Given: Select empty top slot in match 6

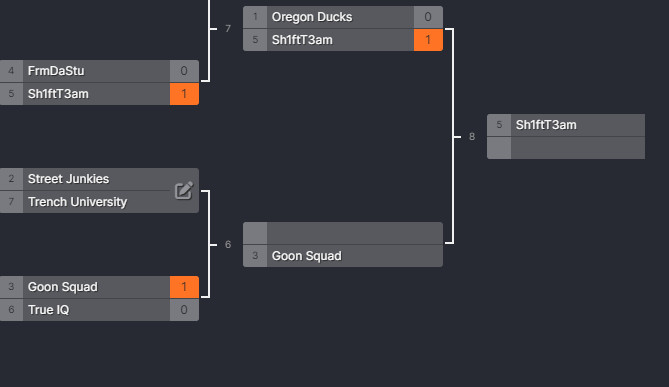Looking at the screenshot, I should [343, 233].
